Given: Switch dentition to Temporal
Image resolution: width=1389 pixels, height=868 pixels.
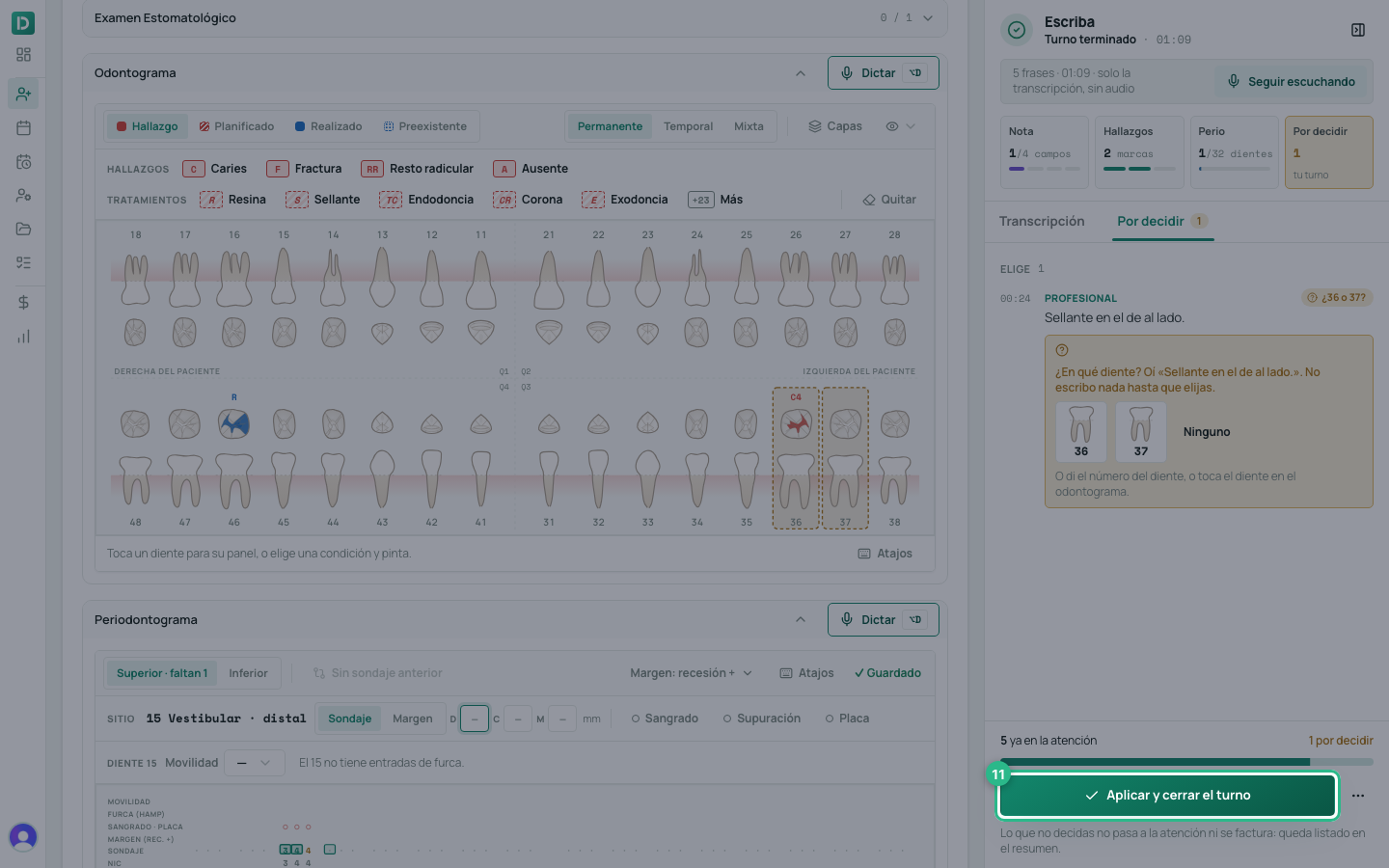Looking at the screenshot, I should pyautogui.click(x=688, y=126).
